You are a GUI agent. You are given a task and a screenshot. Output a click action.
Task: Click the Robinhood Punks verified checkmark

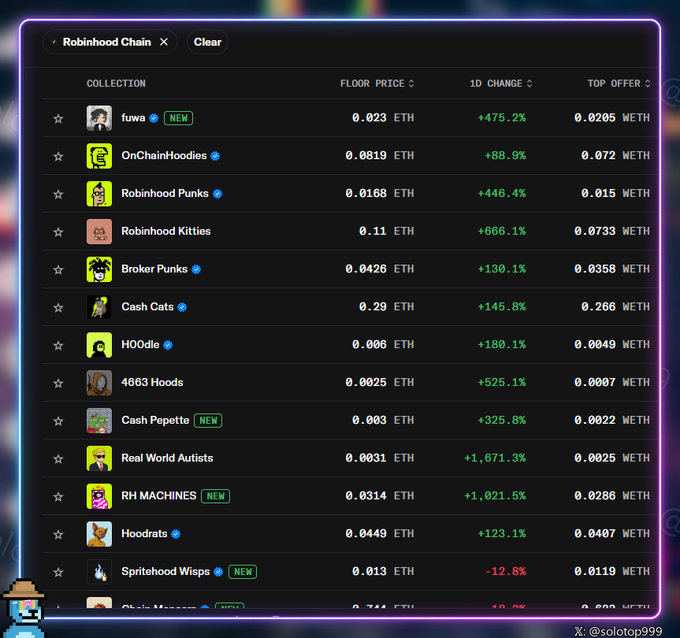click(x=217, y=194)
